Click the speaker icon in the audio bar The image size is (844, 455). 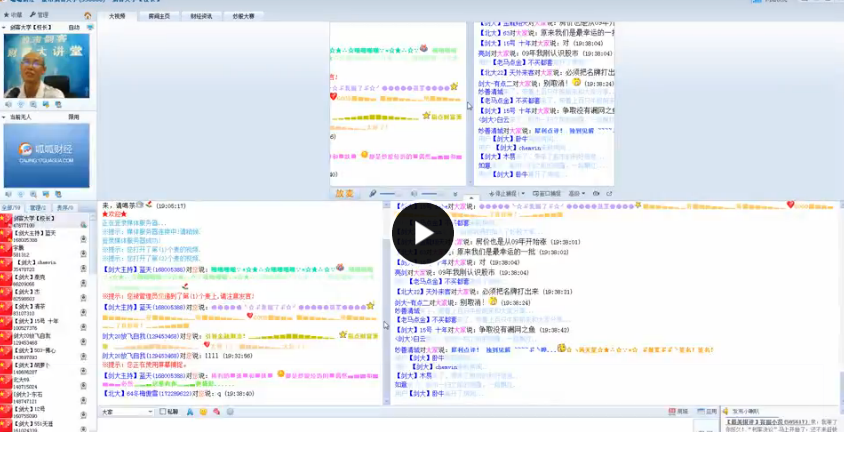click(414, 193)
